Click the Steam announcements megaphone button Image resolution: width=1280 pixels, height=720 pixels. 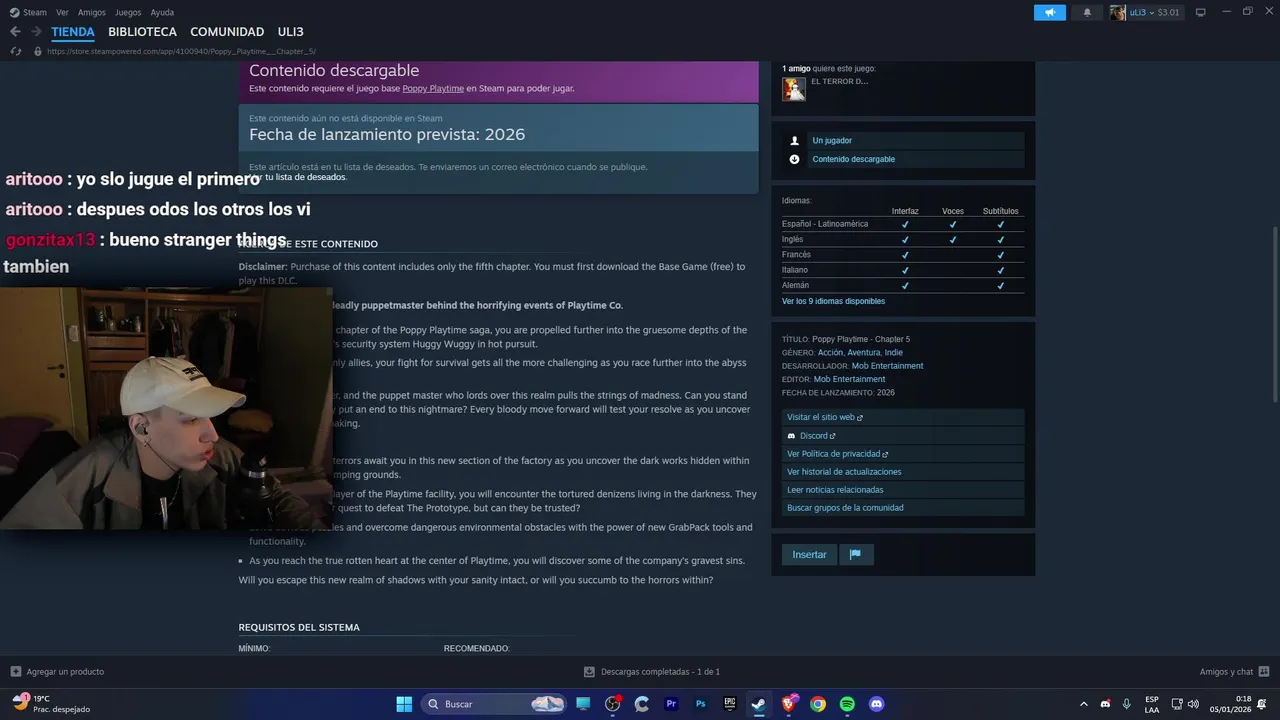coord(1050,12)
